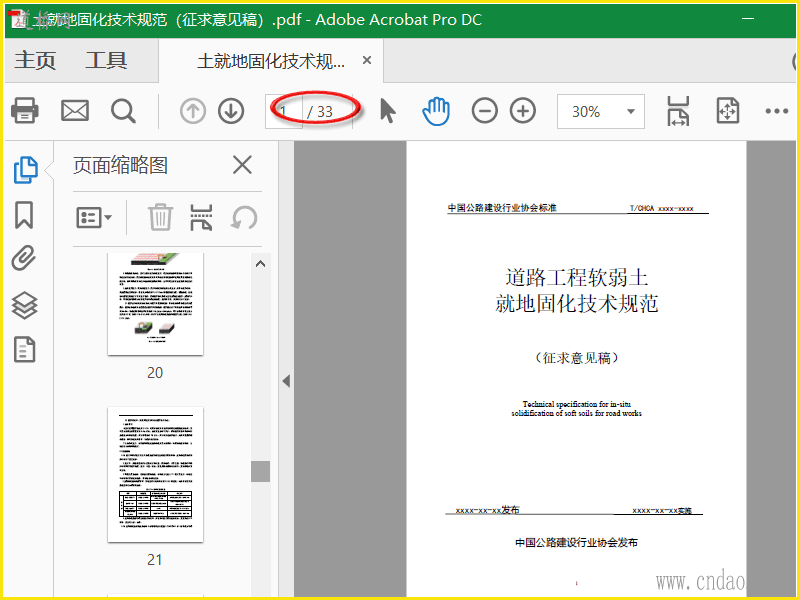
Task: Switch to 工具 tab
Action: point(106,60)
